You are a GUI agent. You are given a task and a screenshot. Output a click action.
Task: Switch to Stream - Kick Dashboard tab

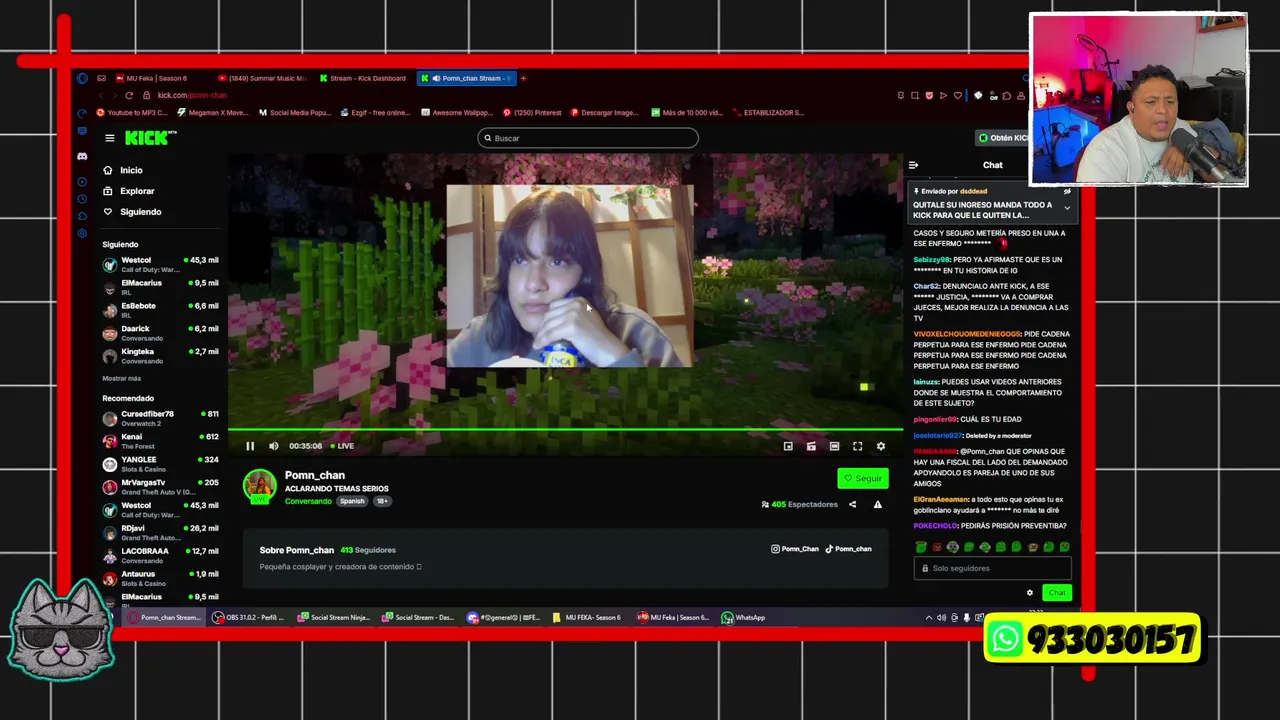pyautogui.click(x=363, y=78)
